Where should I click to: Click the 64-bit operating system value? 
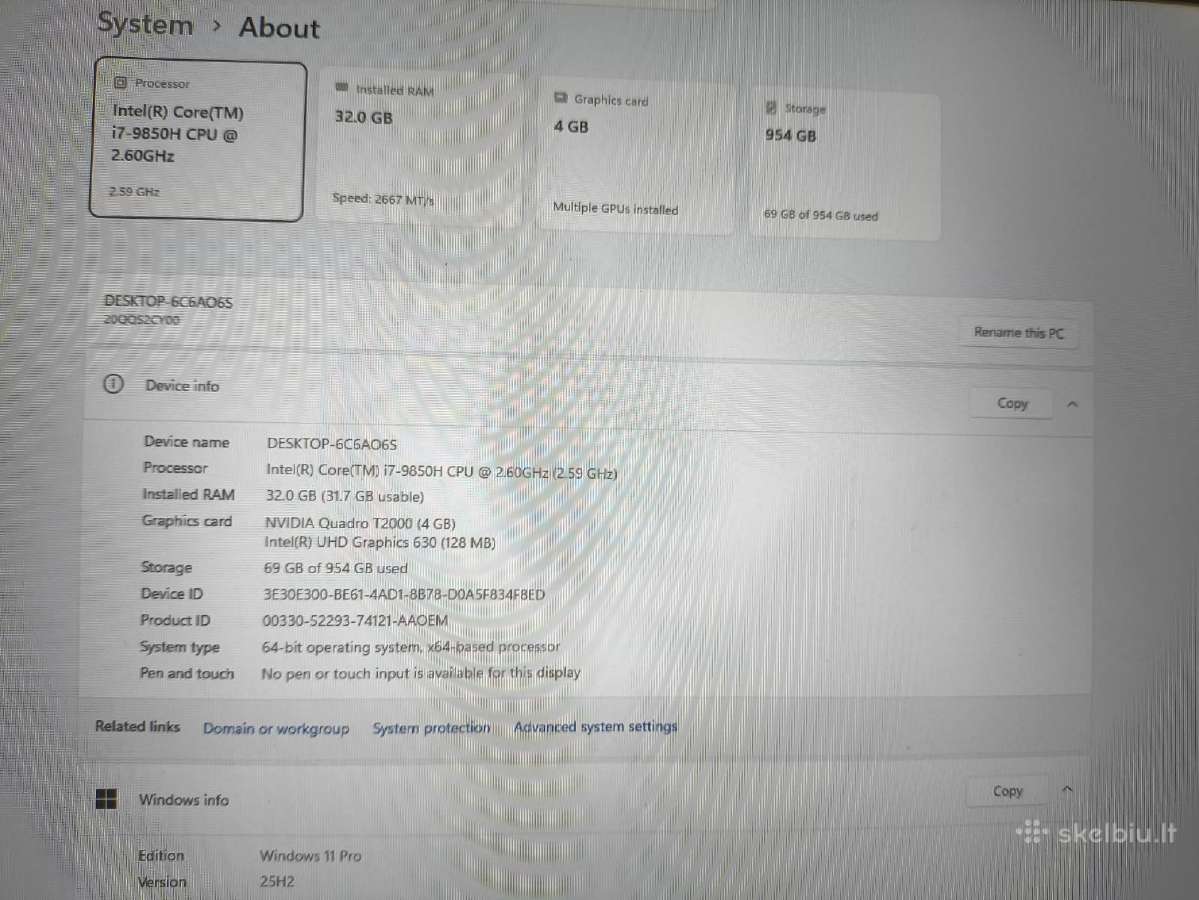(411, 647)
